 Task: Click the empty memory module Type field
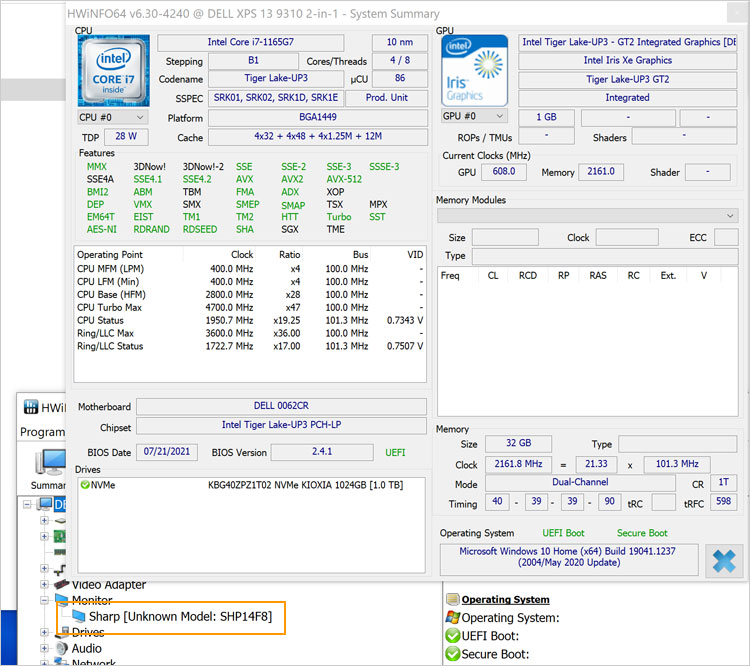605,256
